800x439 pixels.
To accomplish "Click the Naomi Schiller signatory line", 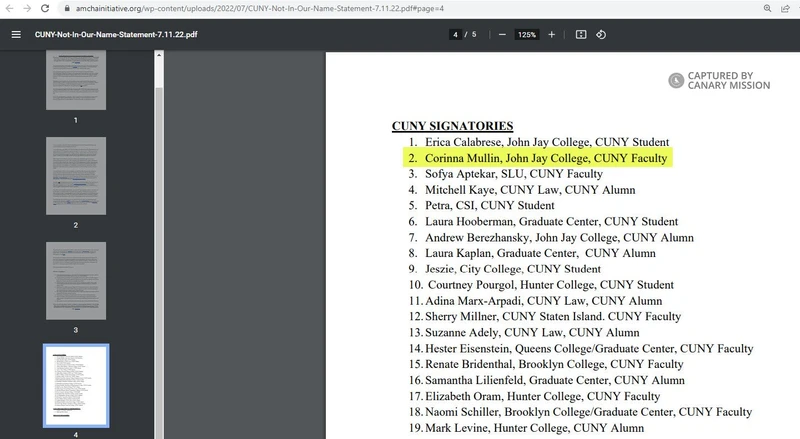I will click(x=581, y=412).
